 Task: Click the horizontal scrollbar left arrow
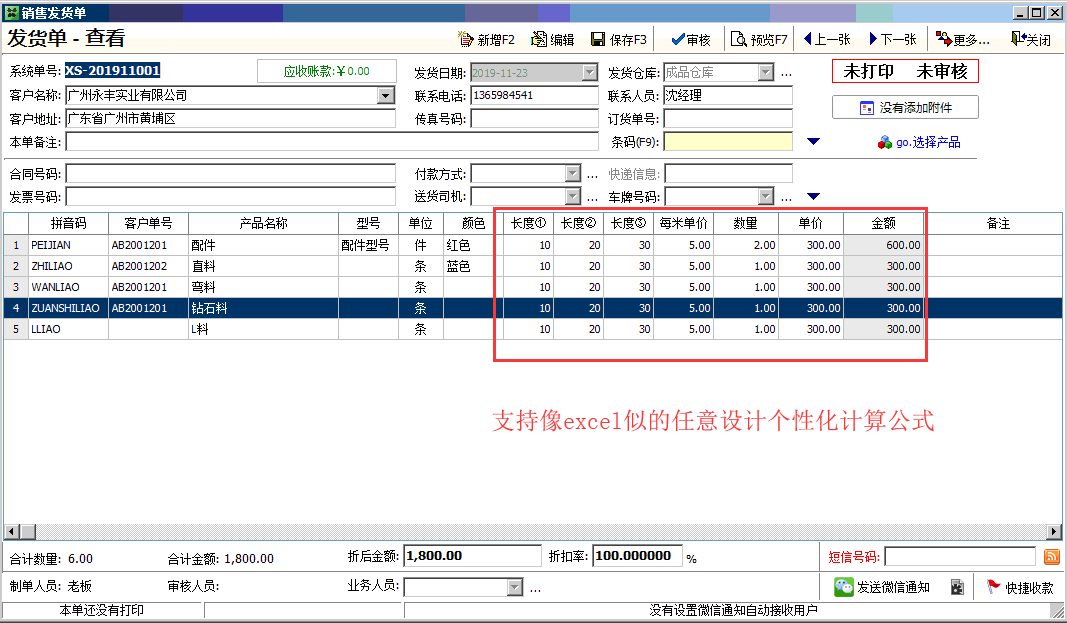pyautogui.click(x=12, y=531)
